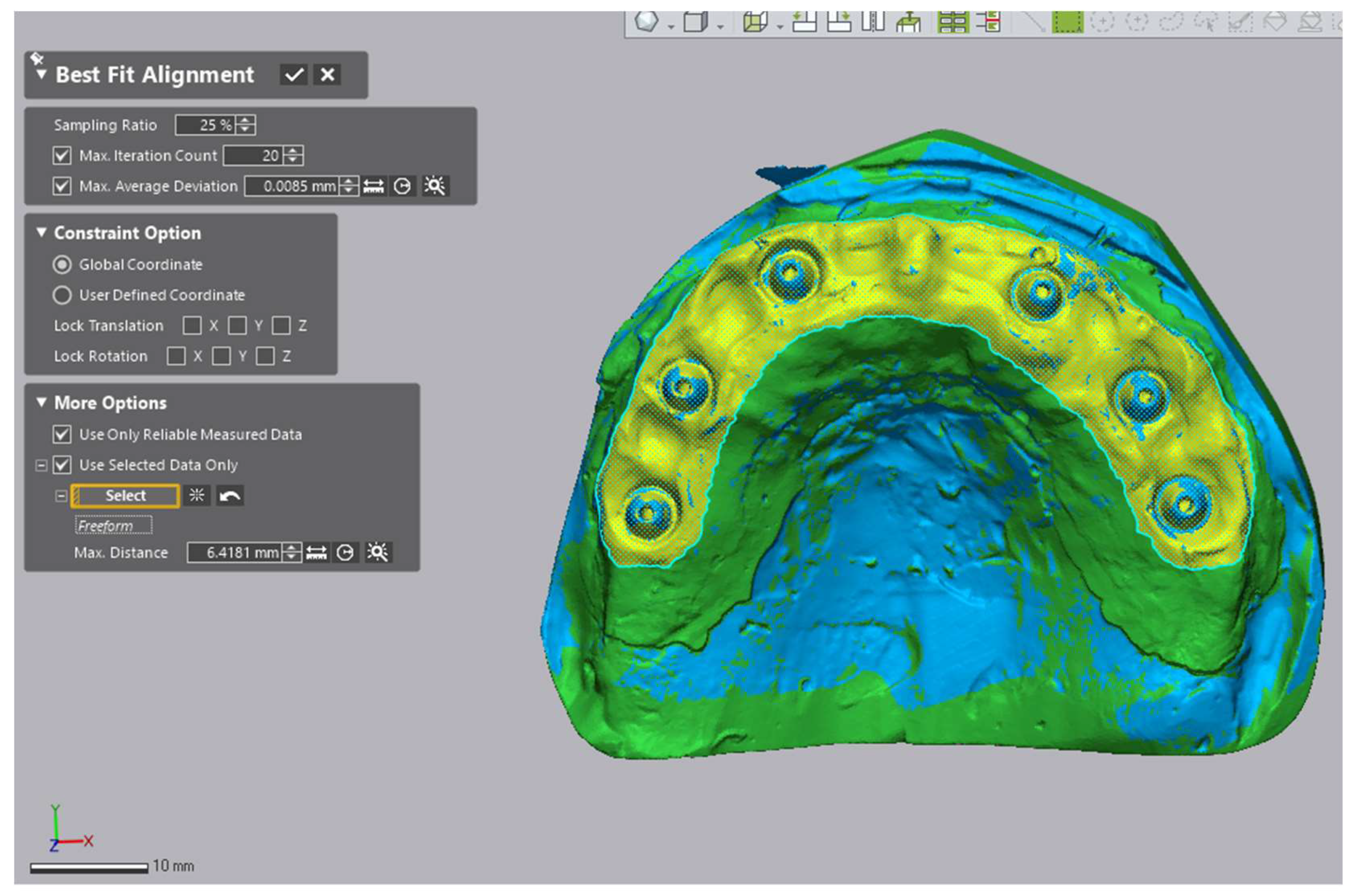This screenshot has height=896, width=1352.
Task: Cancel Best Fit Alignment with X
Action: [327, 75]
